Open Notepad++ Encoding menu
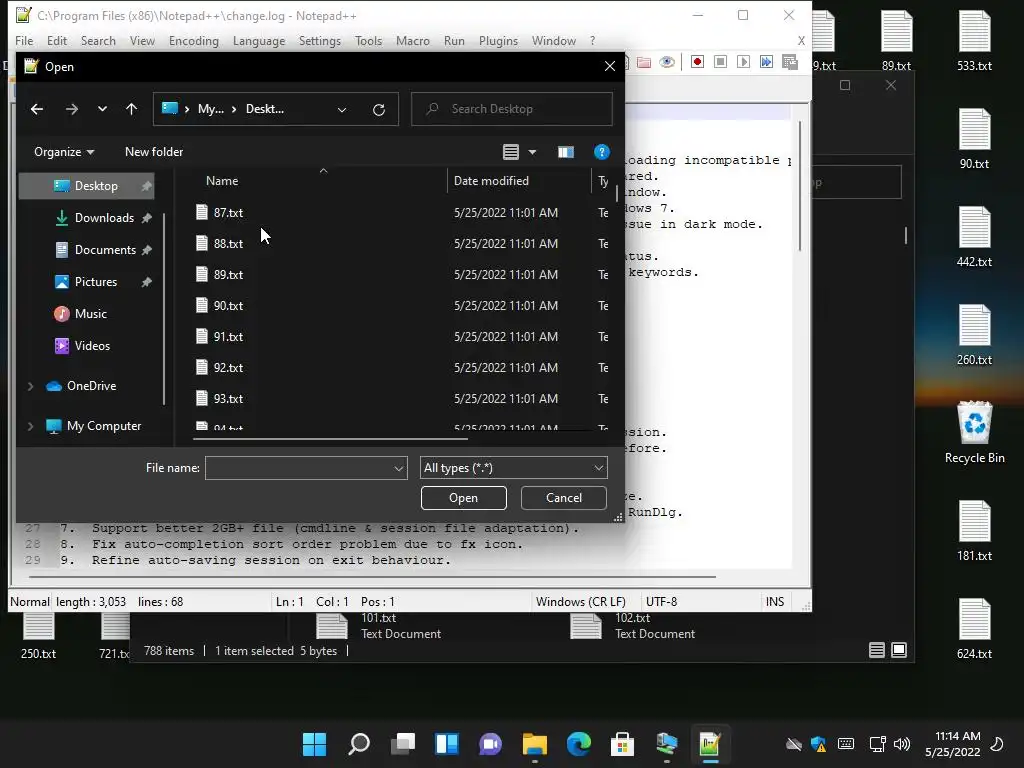 (193, 40)
